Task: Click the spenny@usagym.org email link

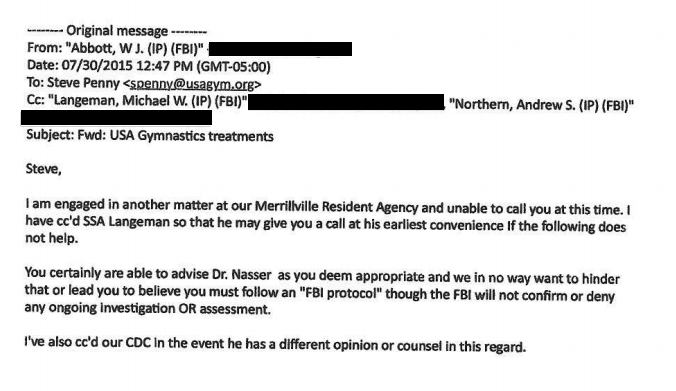Action: 192,84
